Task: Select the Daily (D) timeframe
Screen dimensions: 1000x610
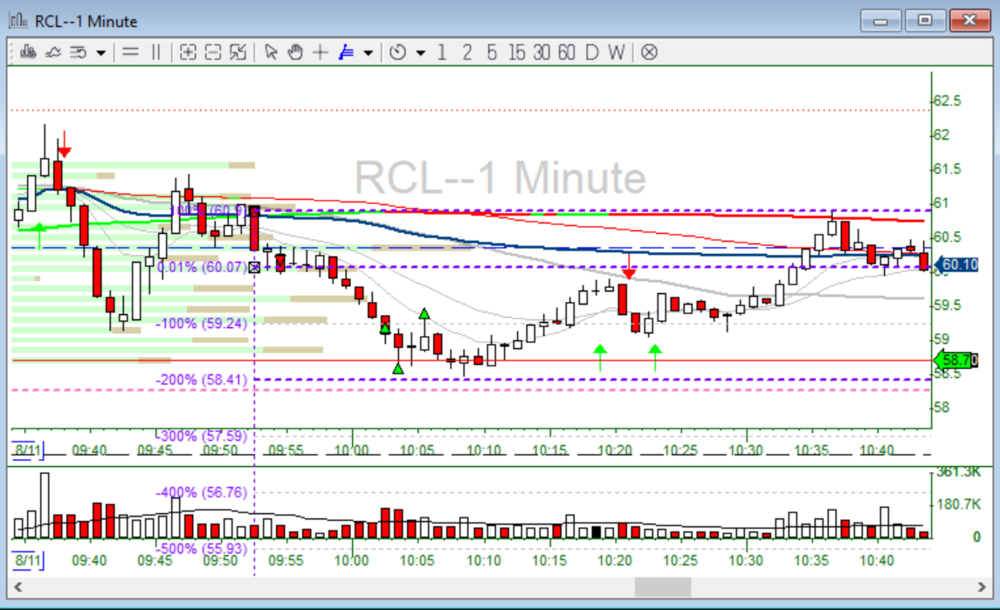Action: pos(591,52)
